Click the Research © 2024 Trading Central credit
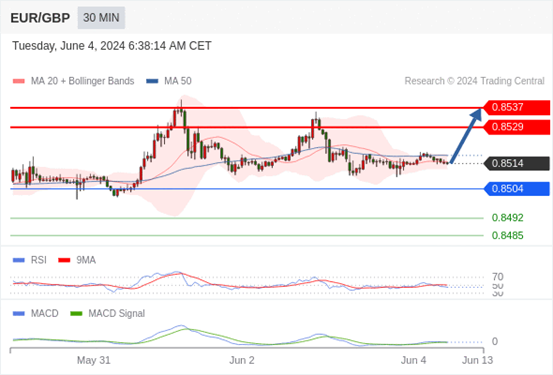The height and width of the screenshot is (375, 553). [x=474, y=81]
